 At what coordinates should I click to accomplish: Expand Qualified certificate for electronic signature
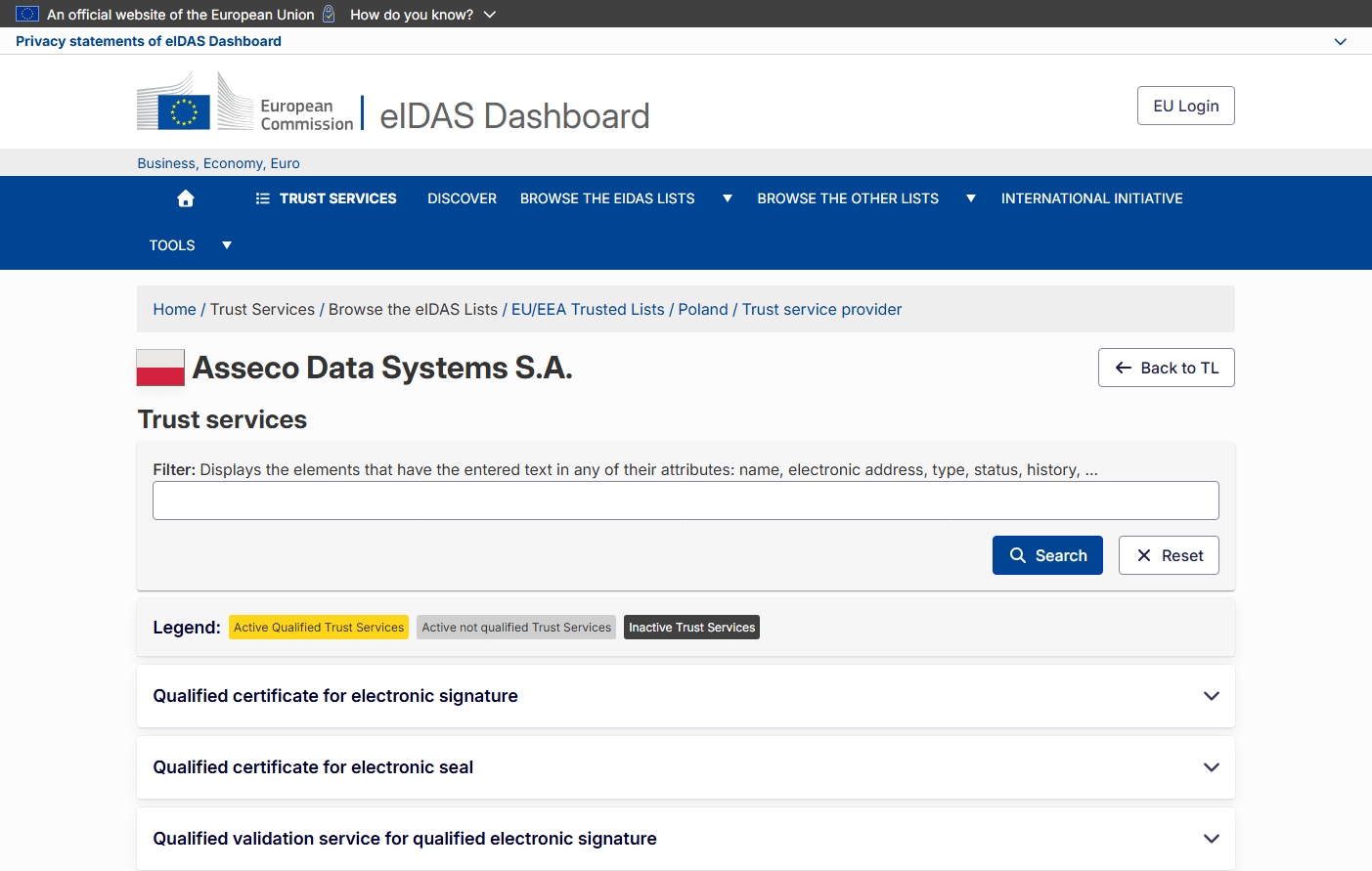(686, 696)
